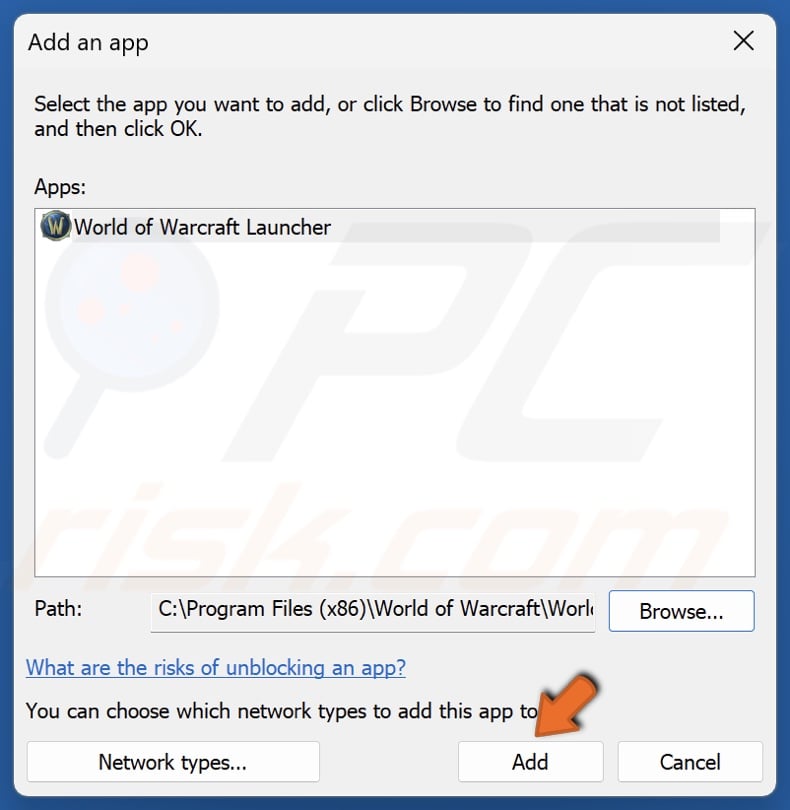Click the Path: label

[58, 609]
